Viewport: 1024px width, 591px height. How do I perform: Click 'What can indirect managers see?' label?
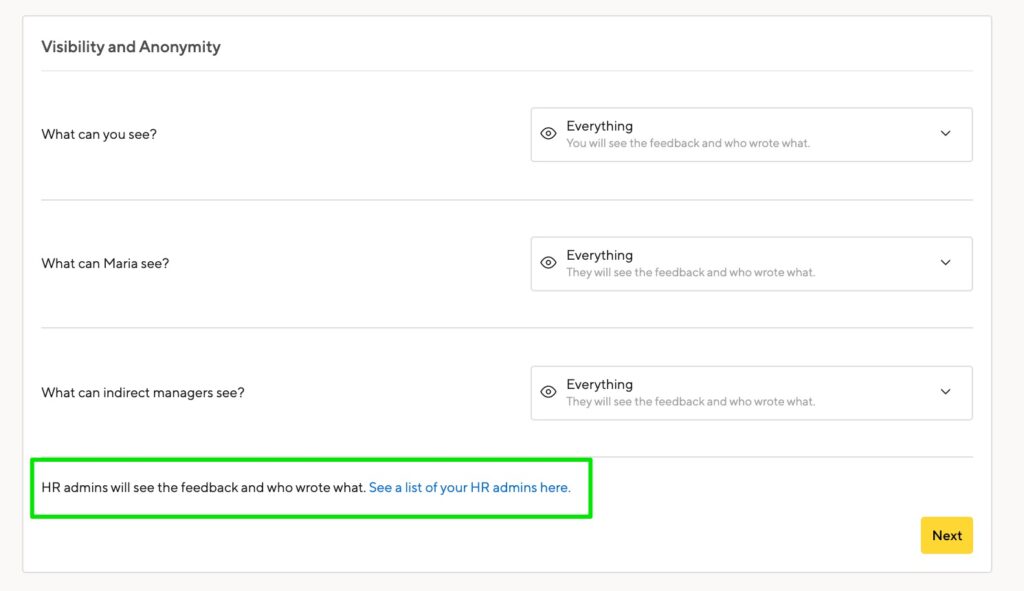[x=142, y=393]
